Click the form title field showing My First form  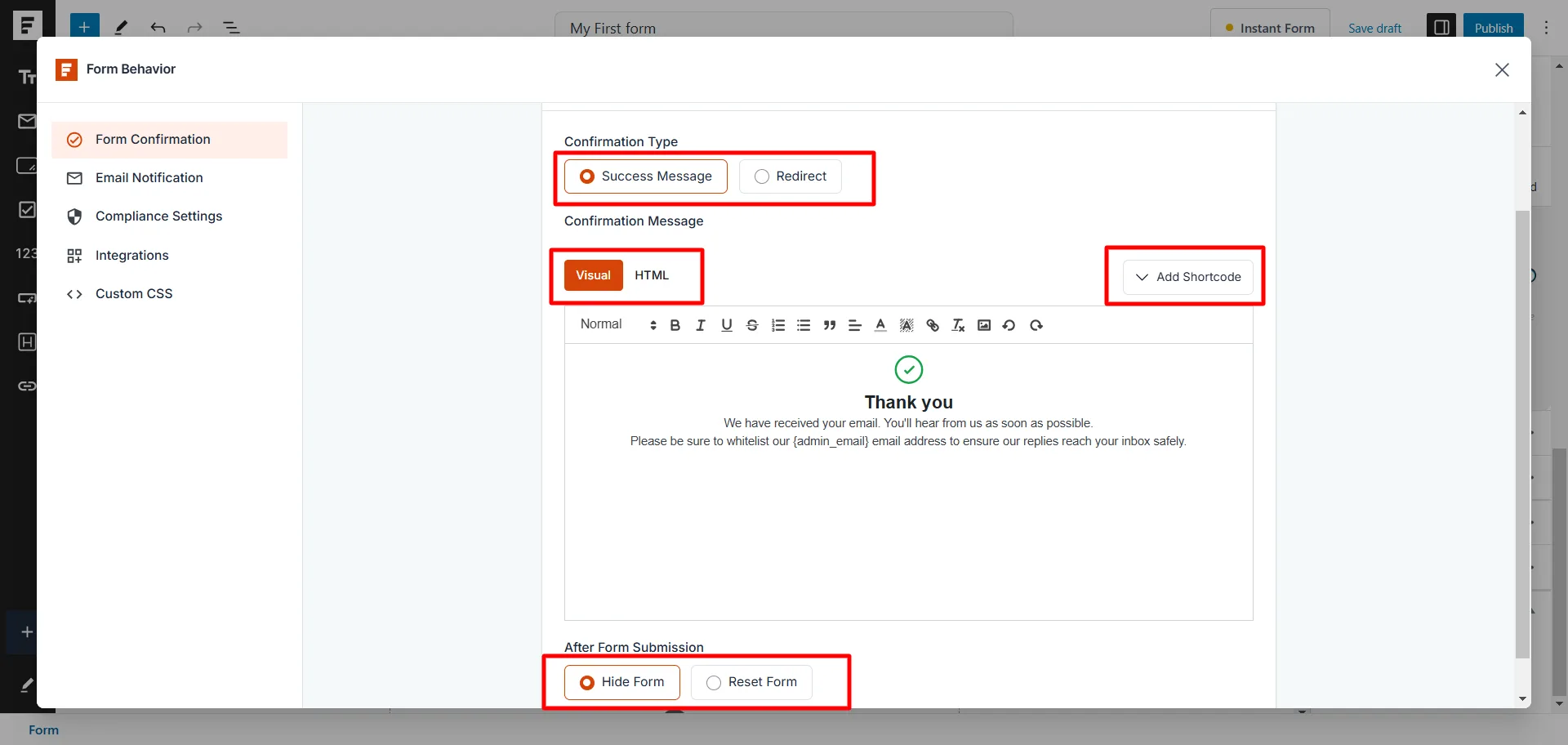tap(782, 28)
